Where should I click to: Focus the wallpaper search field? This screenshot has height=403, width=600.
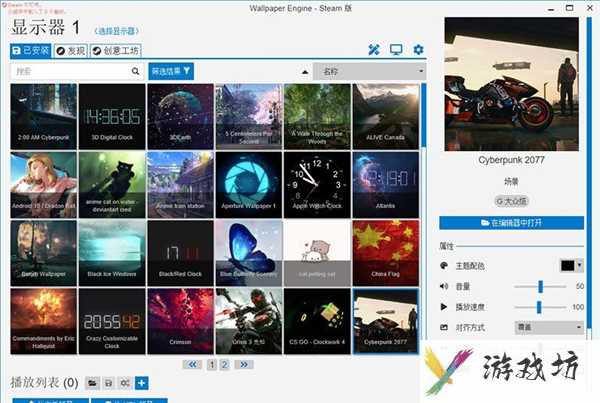(77, 71)
